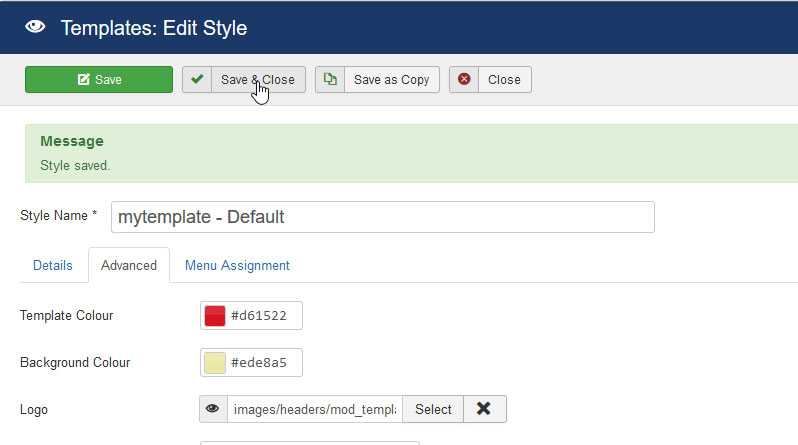Select the Advanced tab
The image size is (798, 445).
click(x=129, y=265)
